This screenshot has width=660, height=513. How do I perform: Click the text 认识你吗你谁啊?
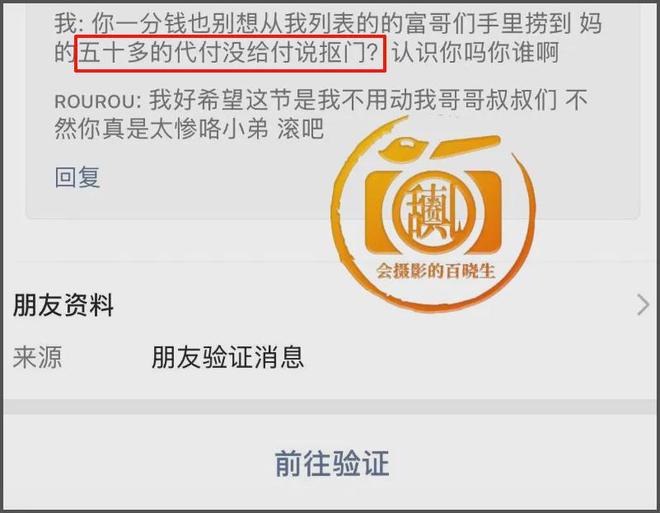point(475,53)
